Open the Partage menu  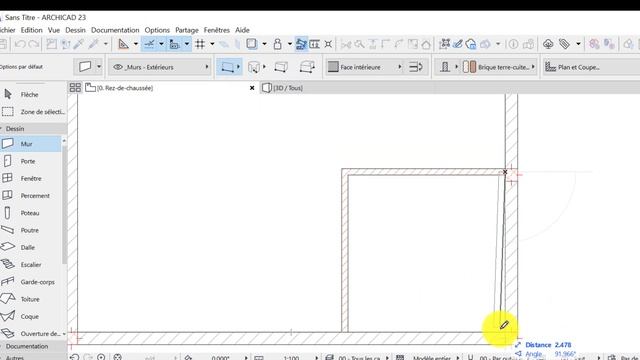187,30
